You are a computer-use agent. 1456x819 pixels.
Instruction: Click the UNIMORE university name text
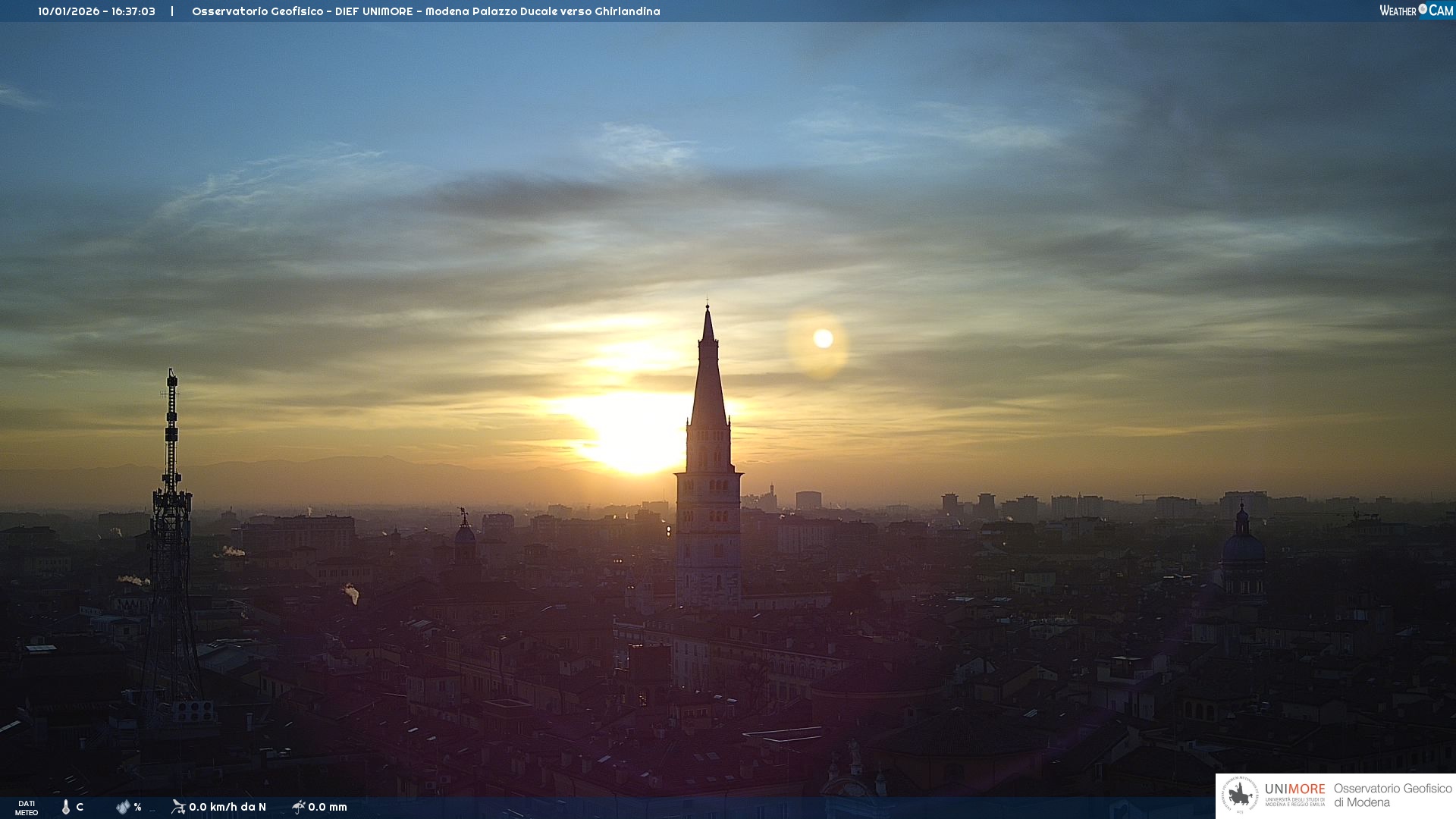coord(1294,789)
